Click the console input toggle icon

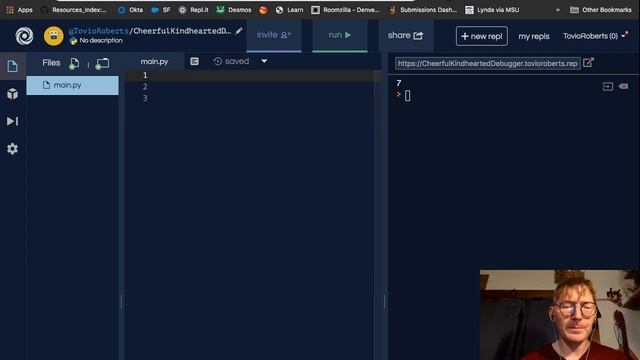[607, 87]
